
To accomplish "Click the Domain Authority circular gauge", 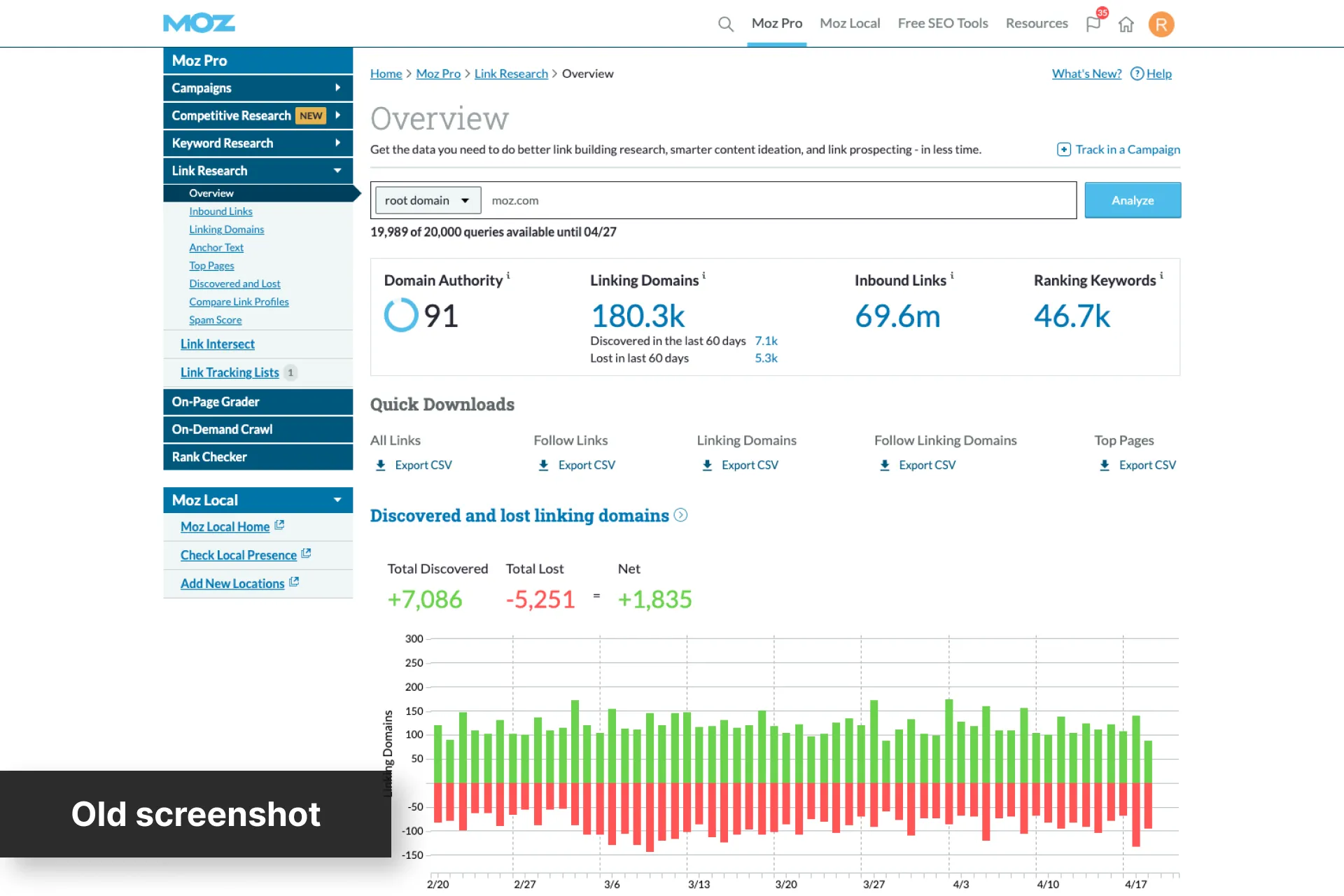I will click(x=401, y=315).
